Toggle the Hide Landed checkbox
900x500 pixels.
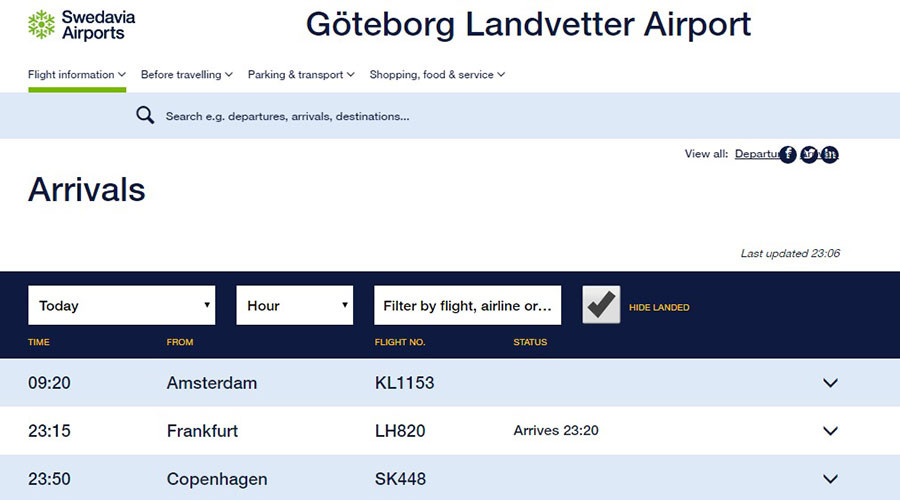601,305
